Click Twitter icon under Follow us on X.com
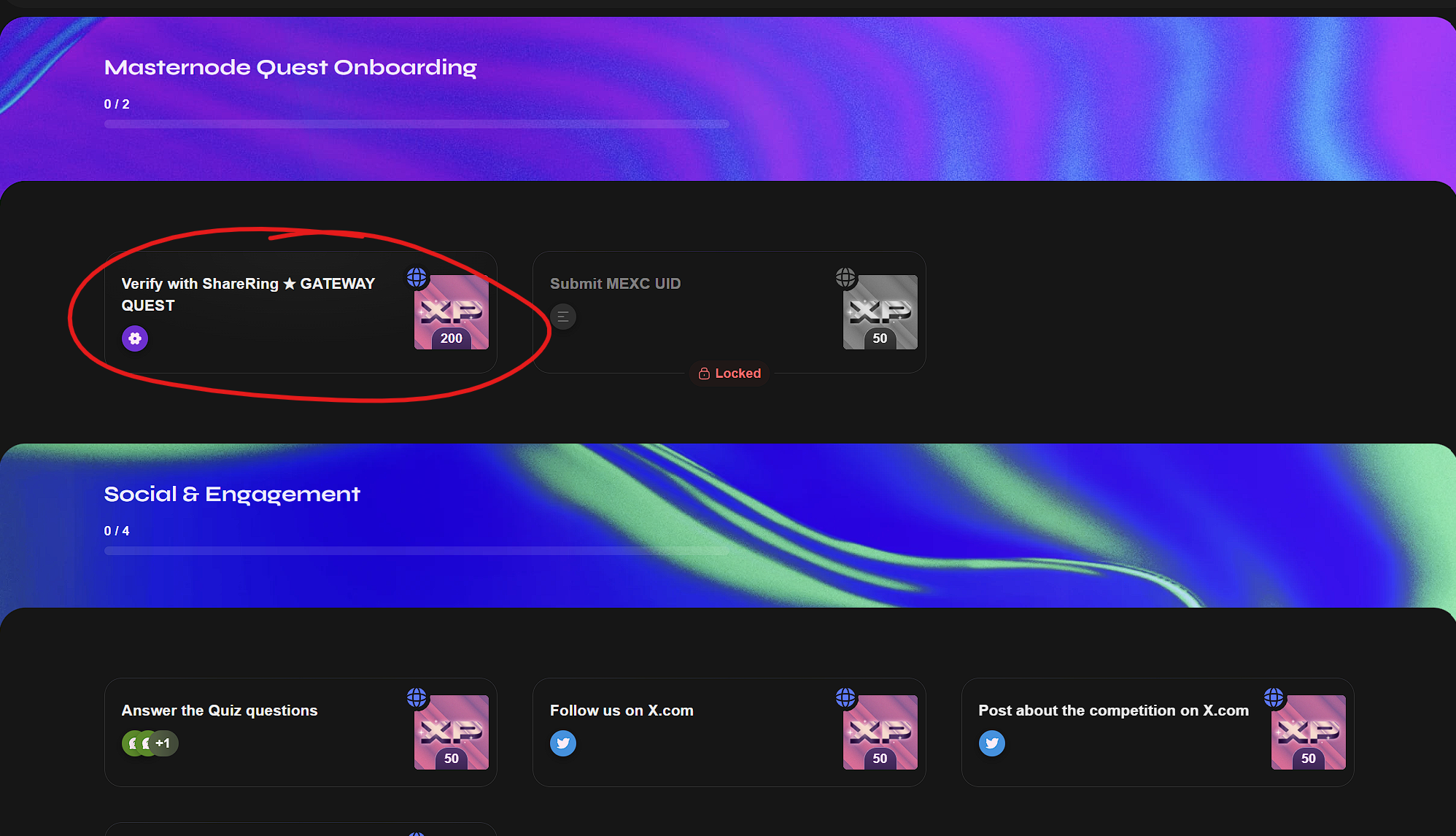 pos(563,743)
